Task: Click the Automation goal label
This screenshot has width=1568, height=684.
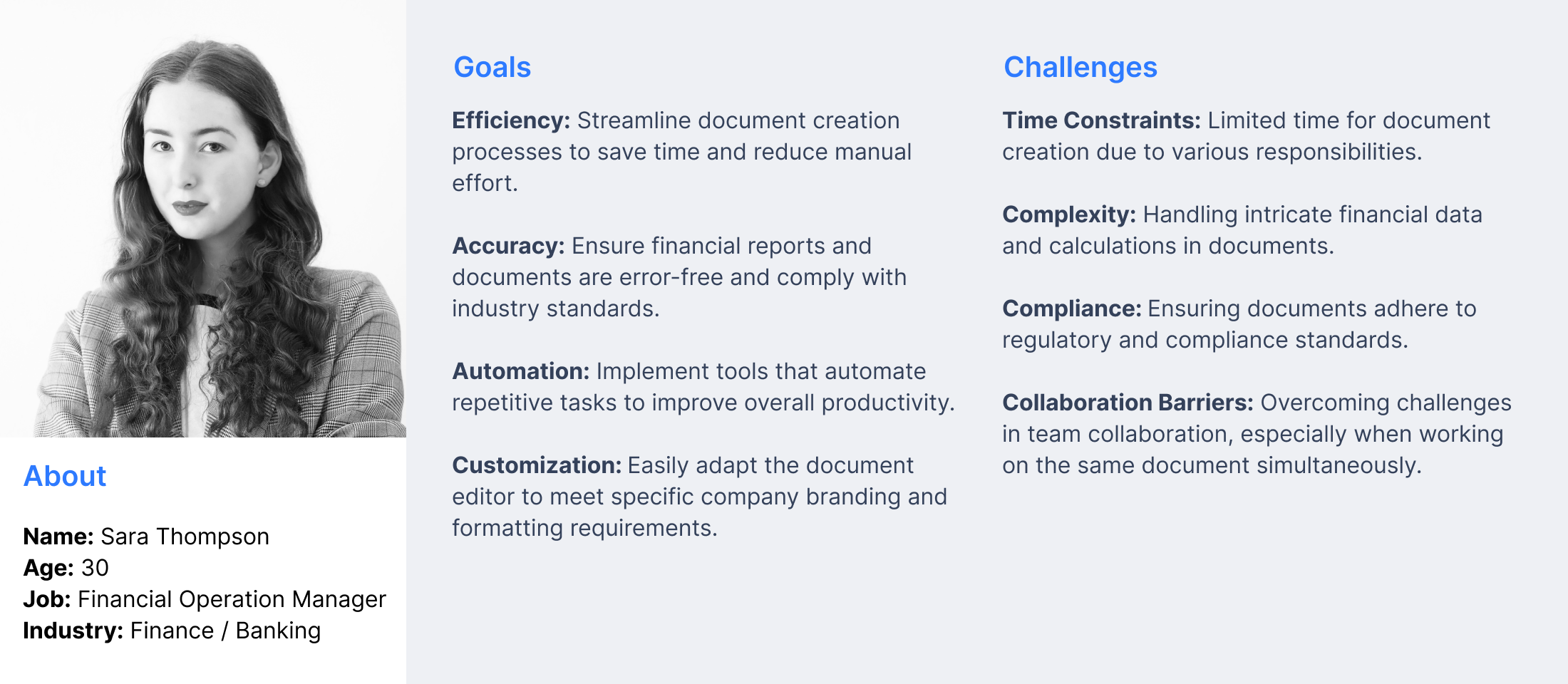Action: [x=521, y=371]
